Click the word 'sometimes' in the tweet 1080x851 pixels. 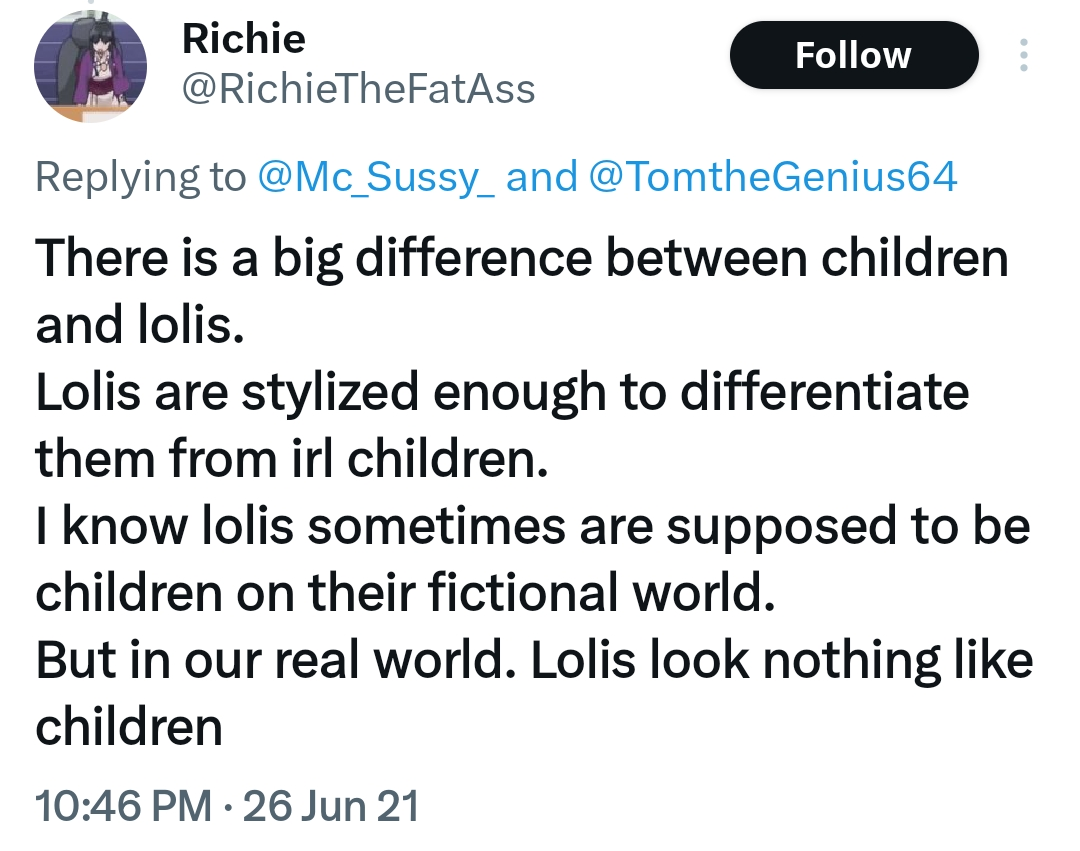pyautogui.click(x=437, y=526)
